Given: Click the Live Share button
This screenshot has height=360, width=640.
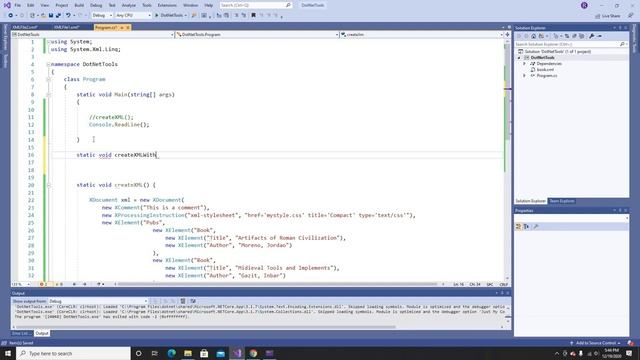Looking at the screenshot, I should (608, 16).
